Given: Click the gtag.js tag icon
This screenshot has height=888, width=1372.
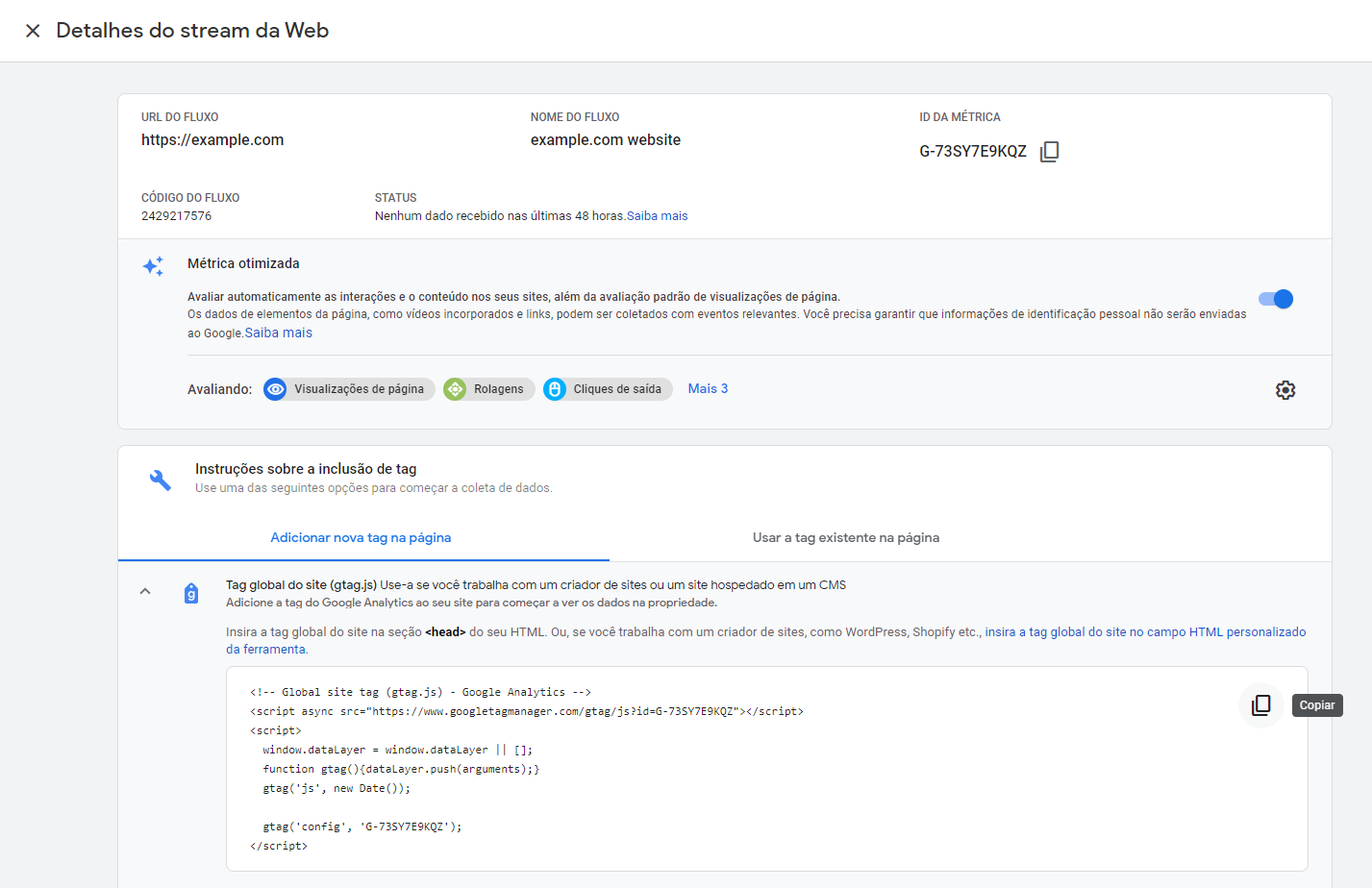Looking at the screenshot, I should tap(191, 594).
